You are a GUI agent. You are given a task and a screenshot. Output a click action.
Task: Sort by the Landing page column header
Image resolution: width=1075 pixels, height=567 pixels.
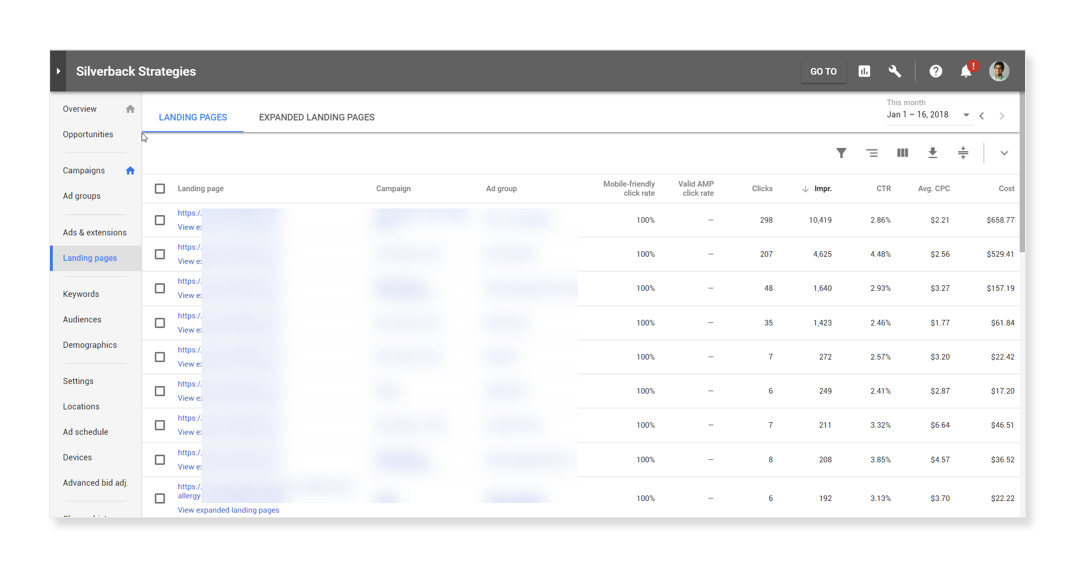[200, 189]
